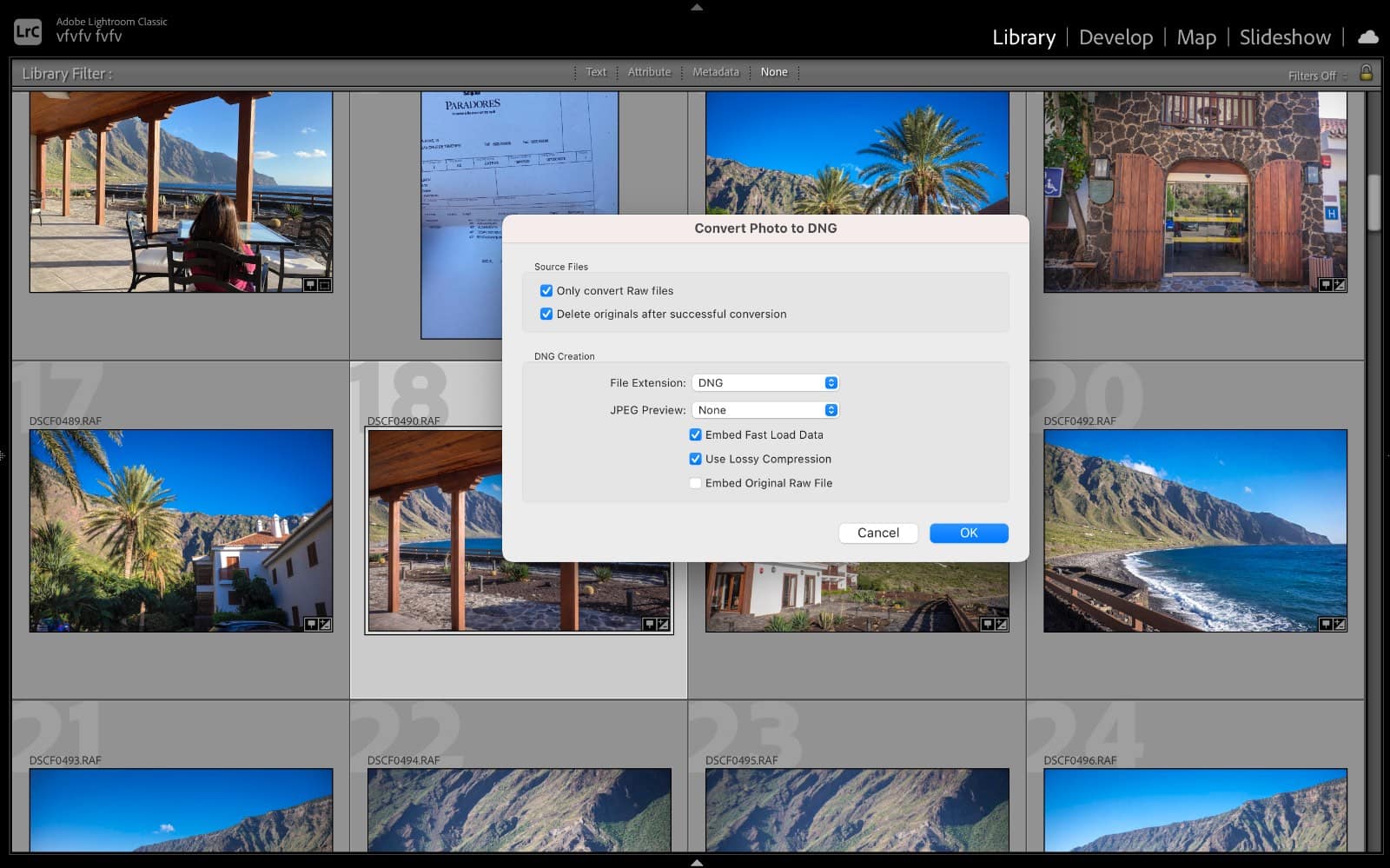Switch to the Develop module
Image resolution: width=1390 pixels, height=868 pixels.
click(x=1115, y=37)
